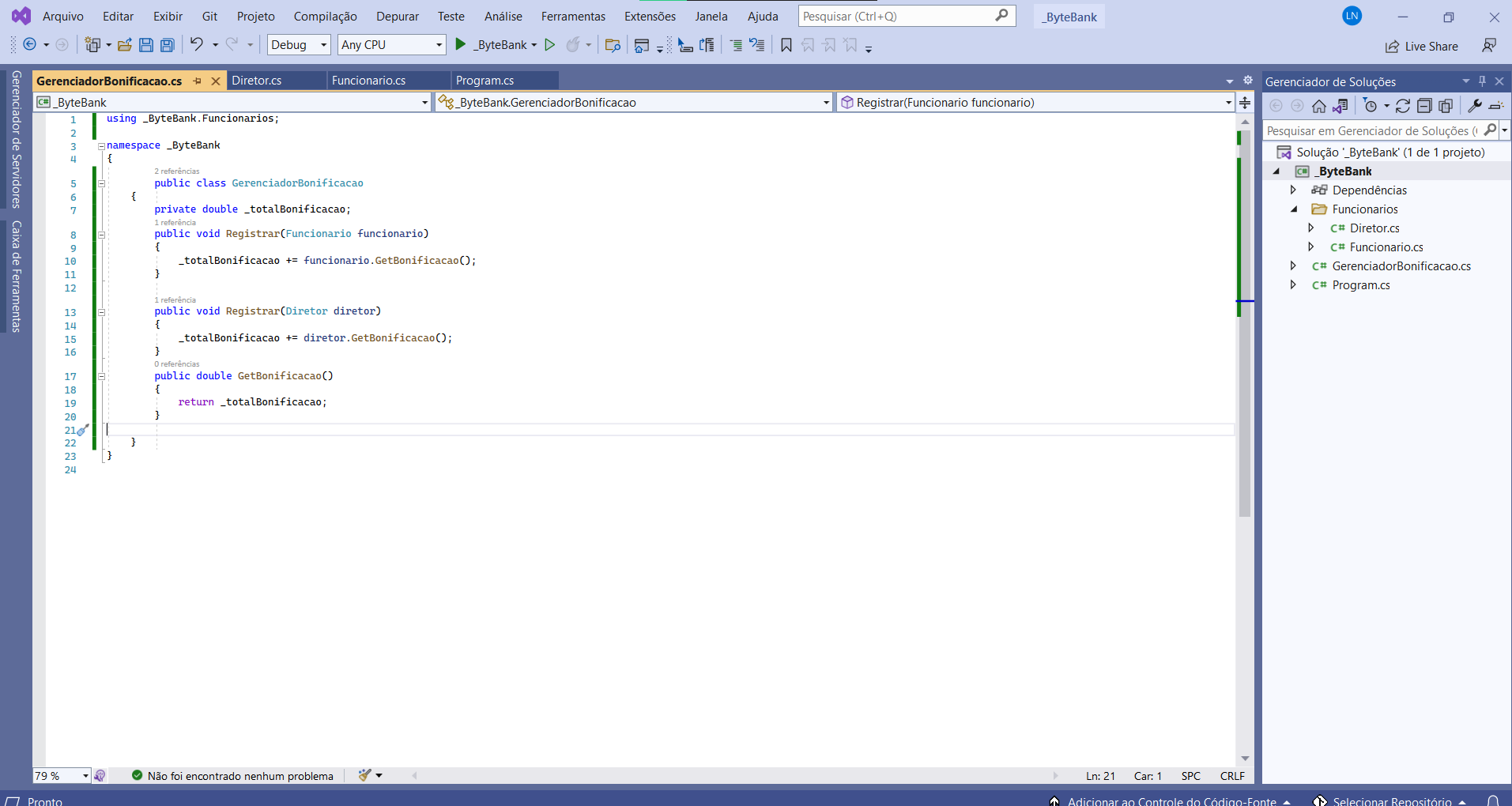
Task: Click Adicionar ao Controle do Código-Fonte
Action: (x=1171, y=800)
